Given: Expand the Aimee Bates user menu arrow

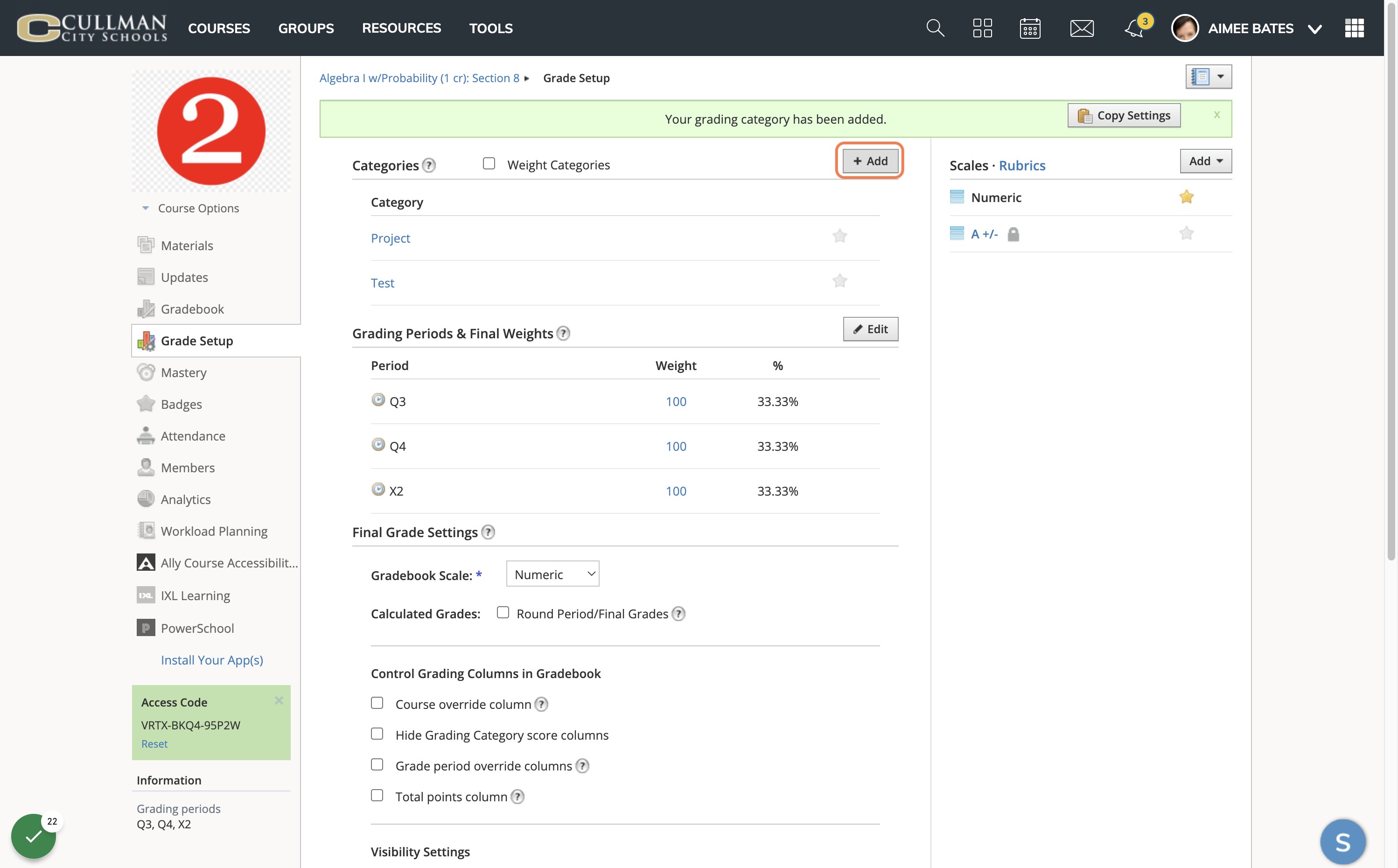Looking at the screenshot, I should point(1315,29).
